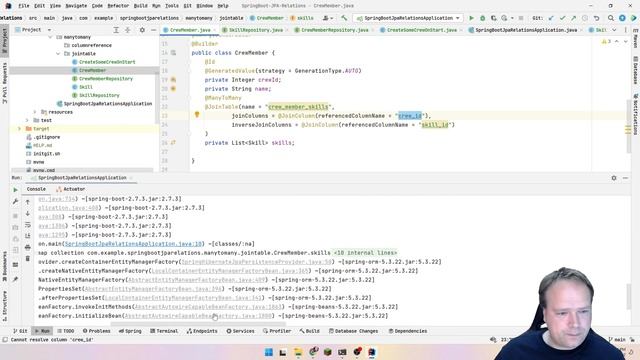
Task: Click the 'main' Git branch widget in status bar
Action: 616,340
